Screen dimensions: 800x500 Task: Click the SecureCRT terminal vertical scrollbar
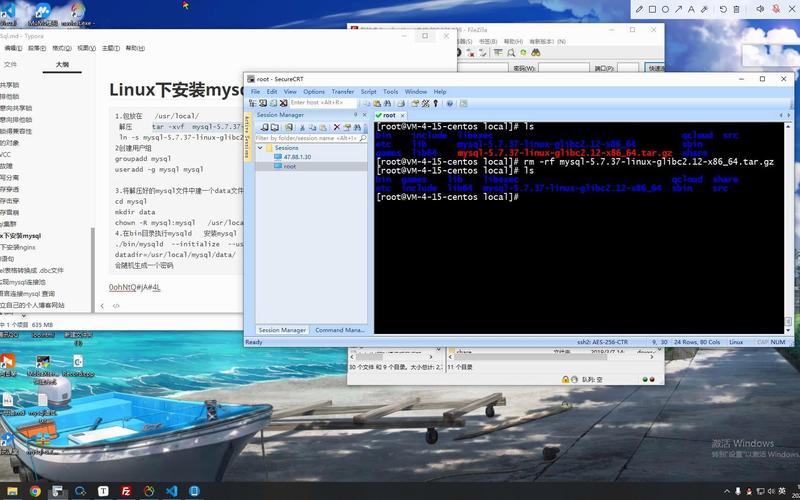(x=788, y=228)
